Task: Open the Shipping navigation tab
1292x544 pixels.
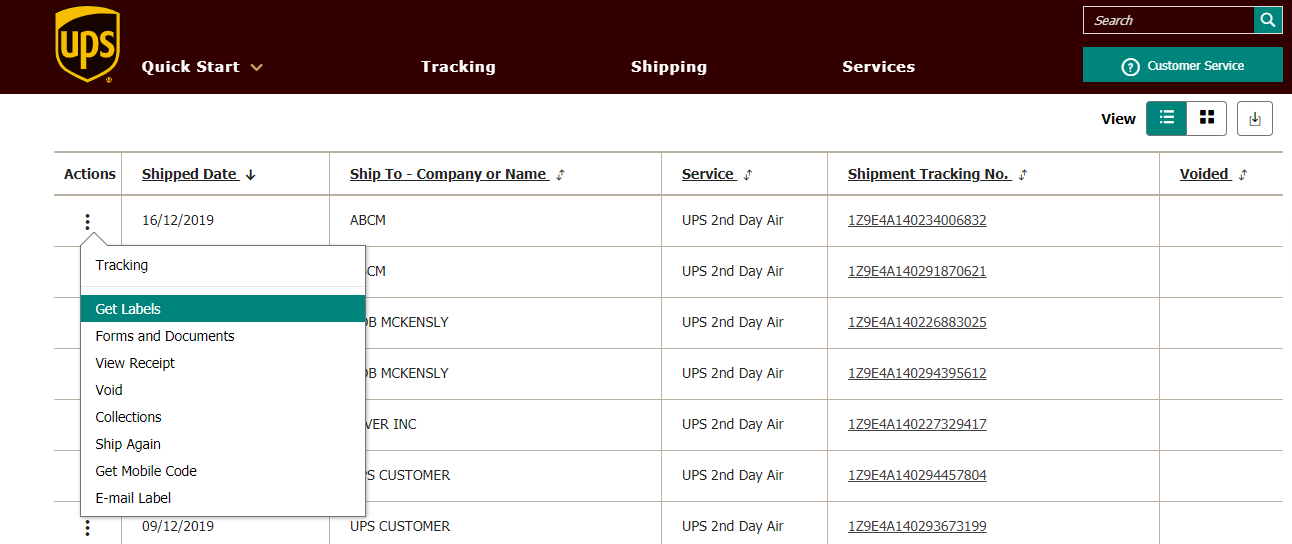Action: [x=668, y=67]
